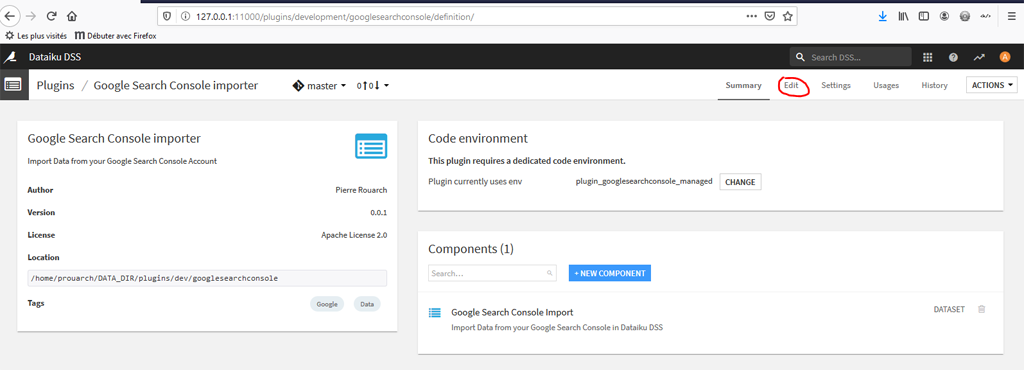Delete the Google Search Console Import component
The width and height of the screenshot is (1024, 370).
click(982, 309)
